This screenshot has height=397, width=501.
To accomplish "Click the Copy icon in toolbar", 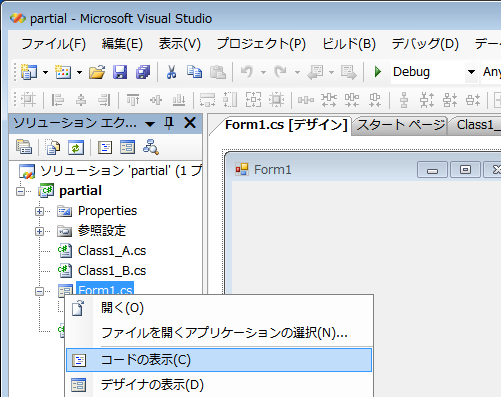I will (x=194, y=72).
